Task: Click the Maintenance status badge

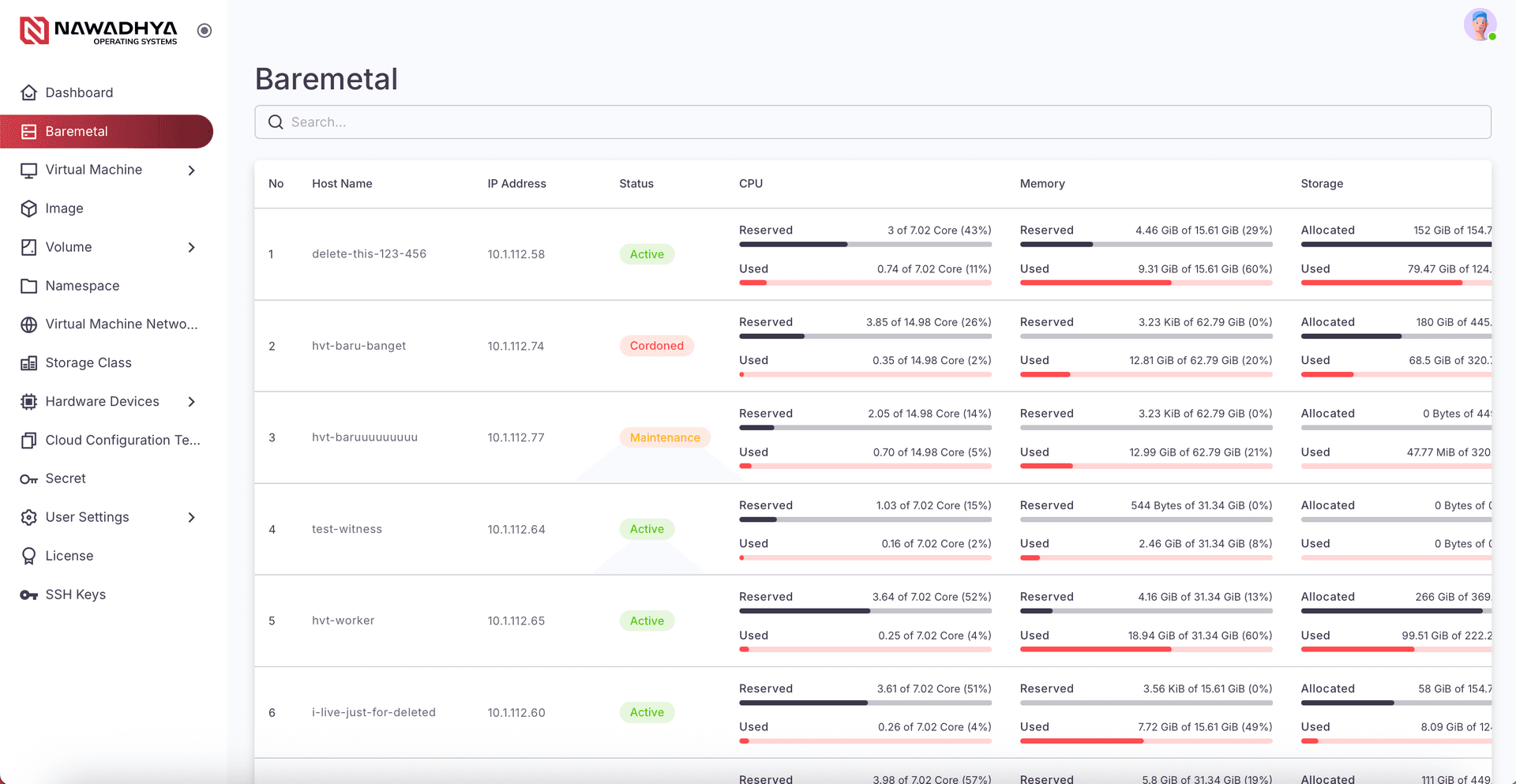Action: click(x=665, y=437)
